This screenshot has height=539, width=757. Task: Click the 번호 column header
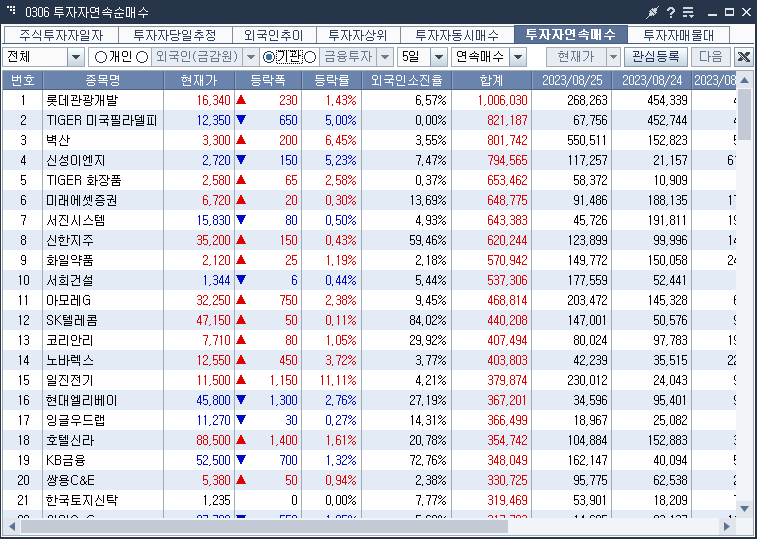point(23,80)
